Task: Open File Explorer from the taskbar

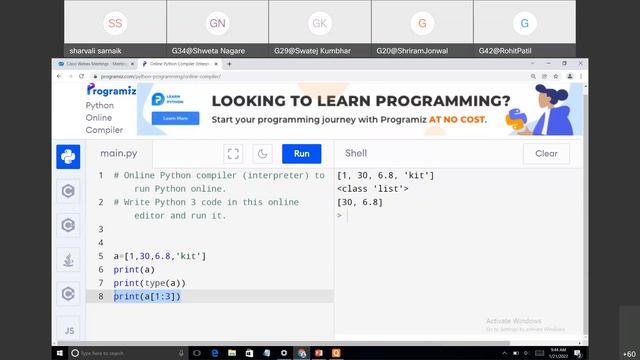Action: pyautogui.click(x=232, y=353)
